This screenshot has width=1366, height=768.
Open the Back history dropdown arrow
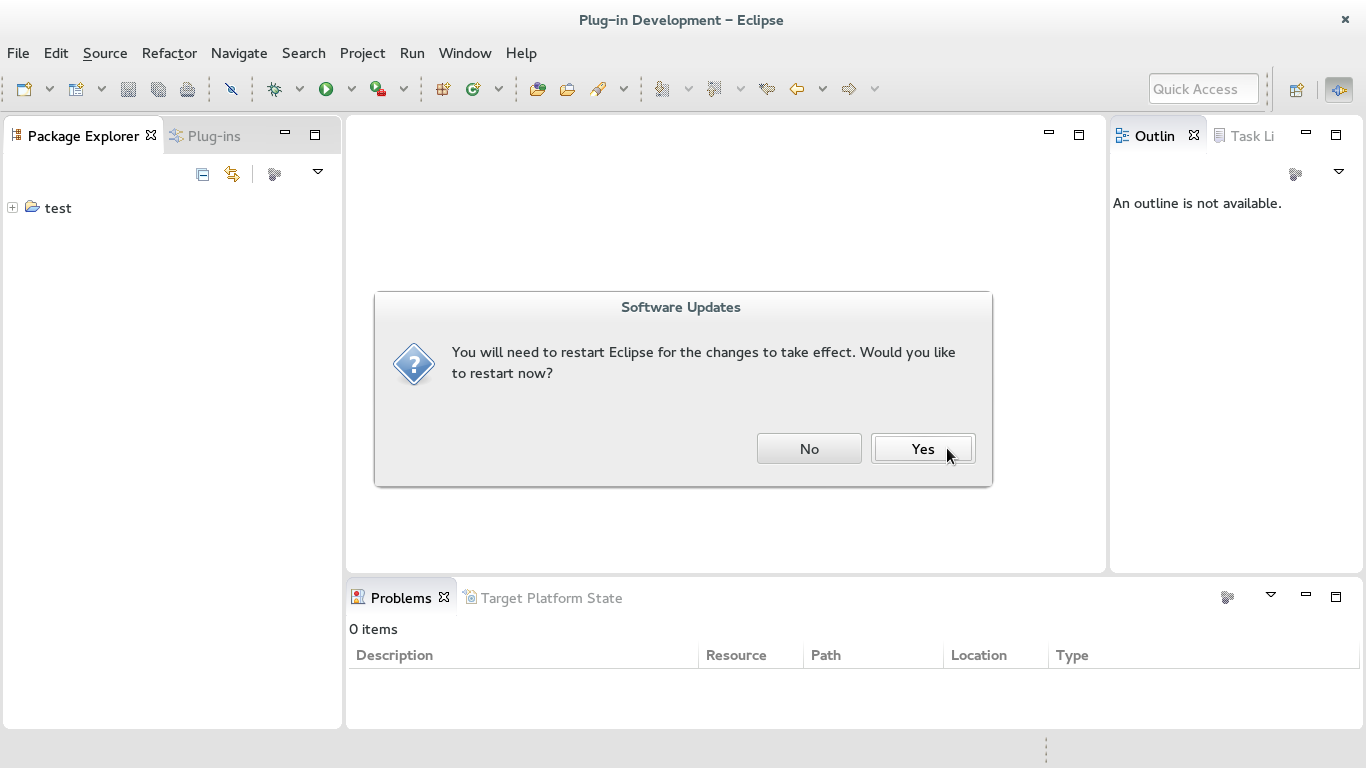click(x=822, y=89)
